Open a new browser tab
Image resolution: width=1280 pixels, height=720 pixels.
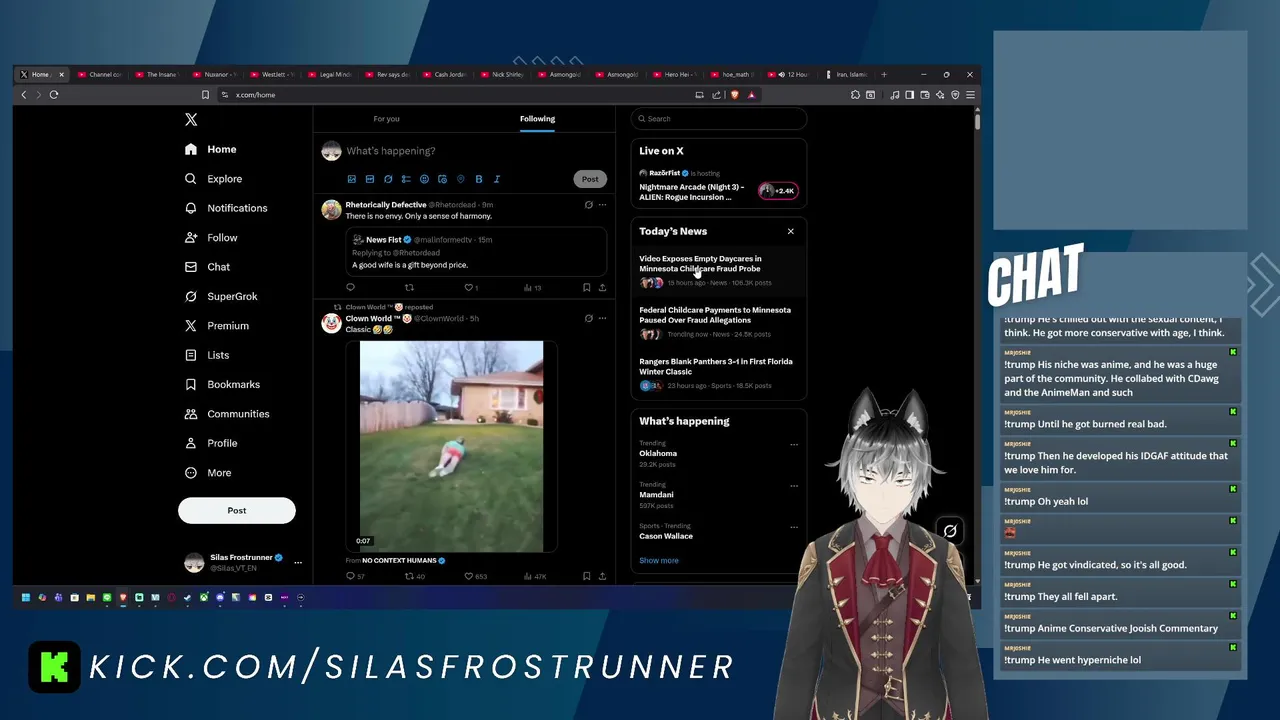coord(884,74)
